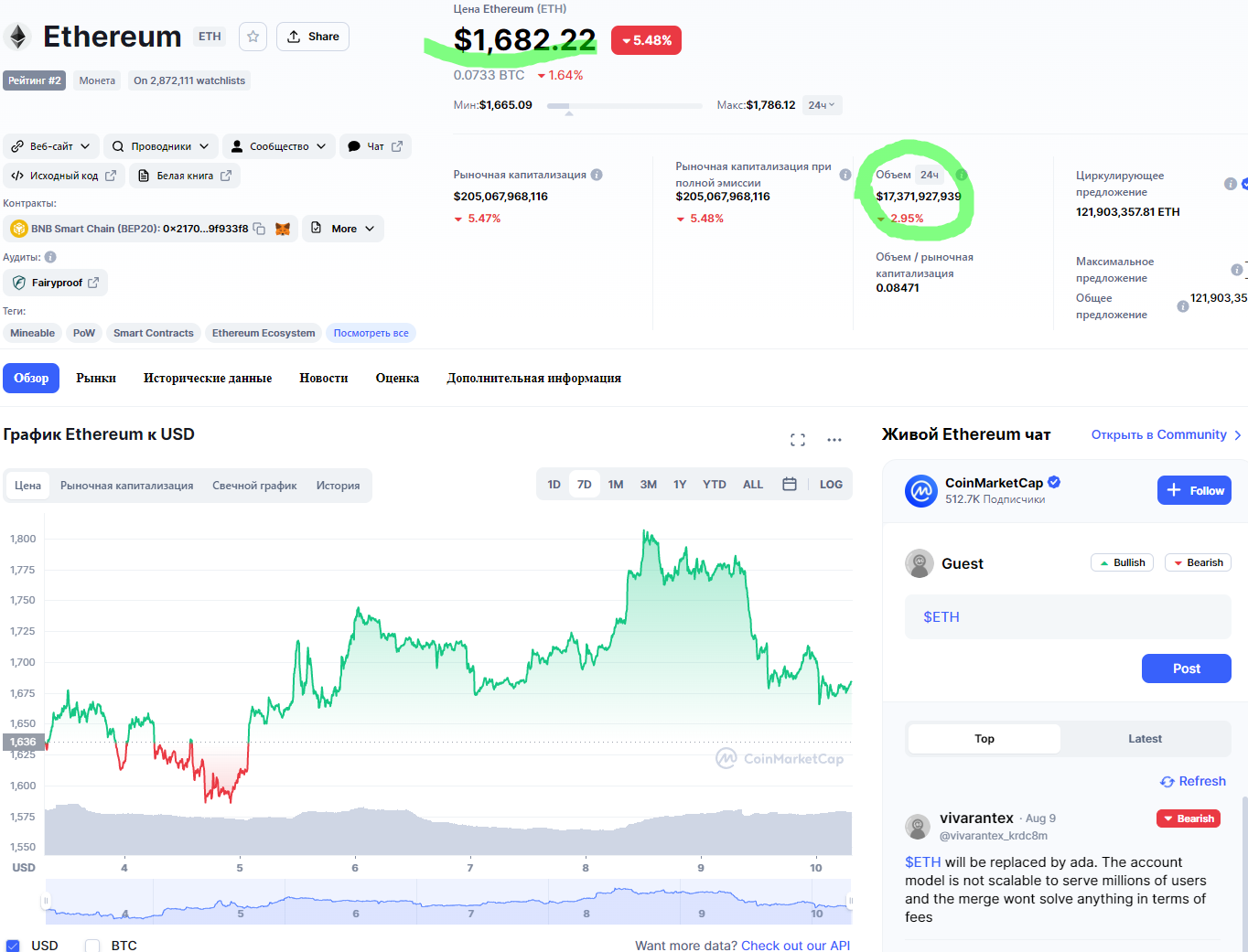Expand the Проводники explorers dropdown
This screenshot has width=1248, height=952.
tap(161, 146)
